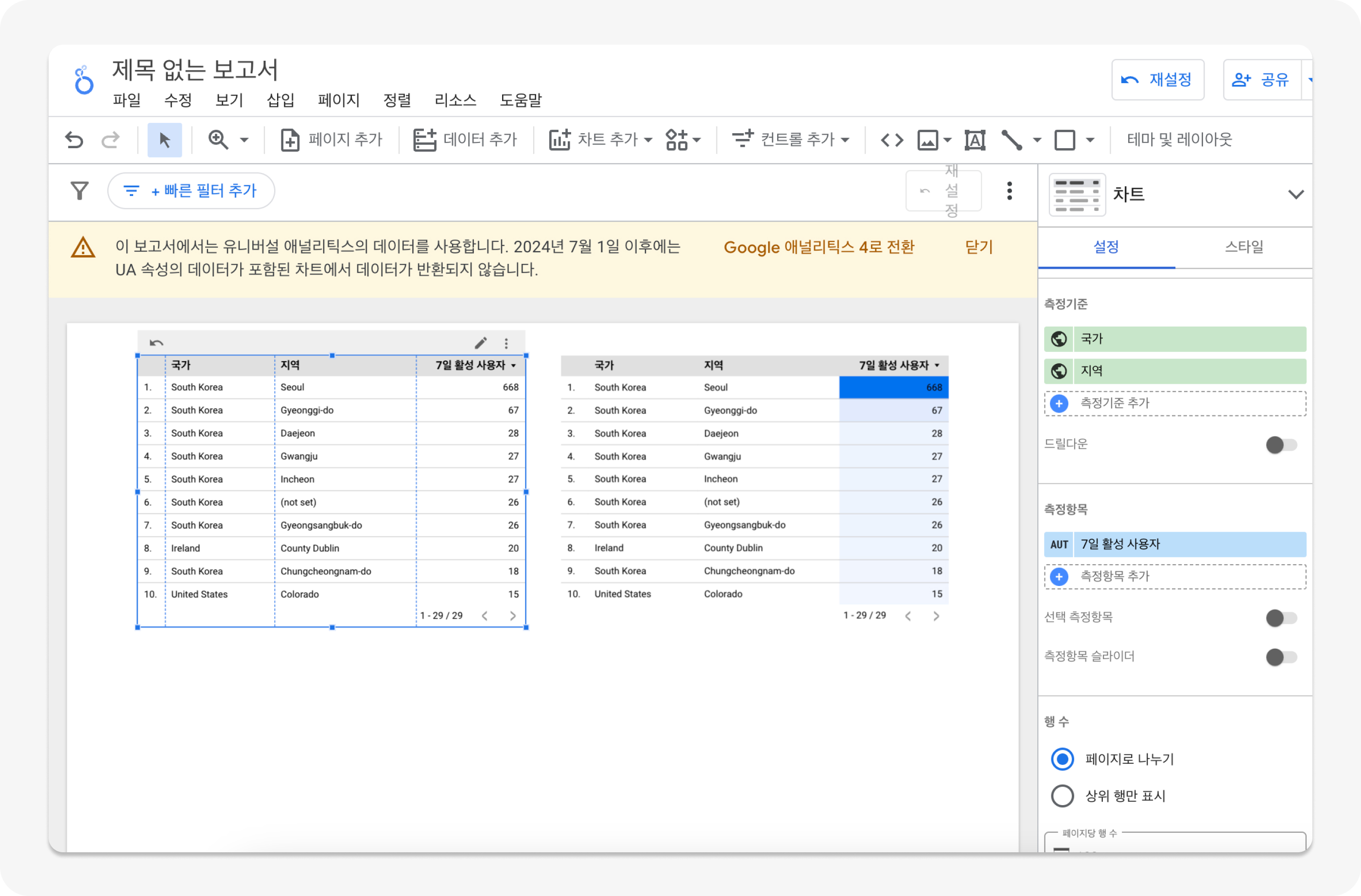Expand the chart type chevron dropdown
1361x896 pixels.
point(1295,194)
